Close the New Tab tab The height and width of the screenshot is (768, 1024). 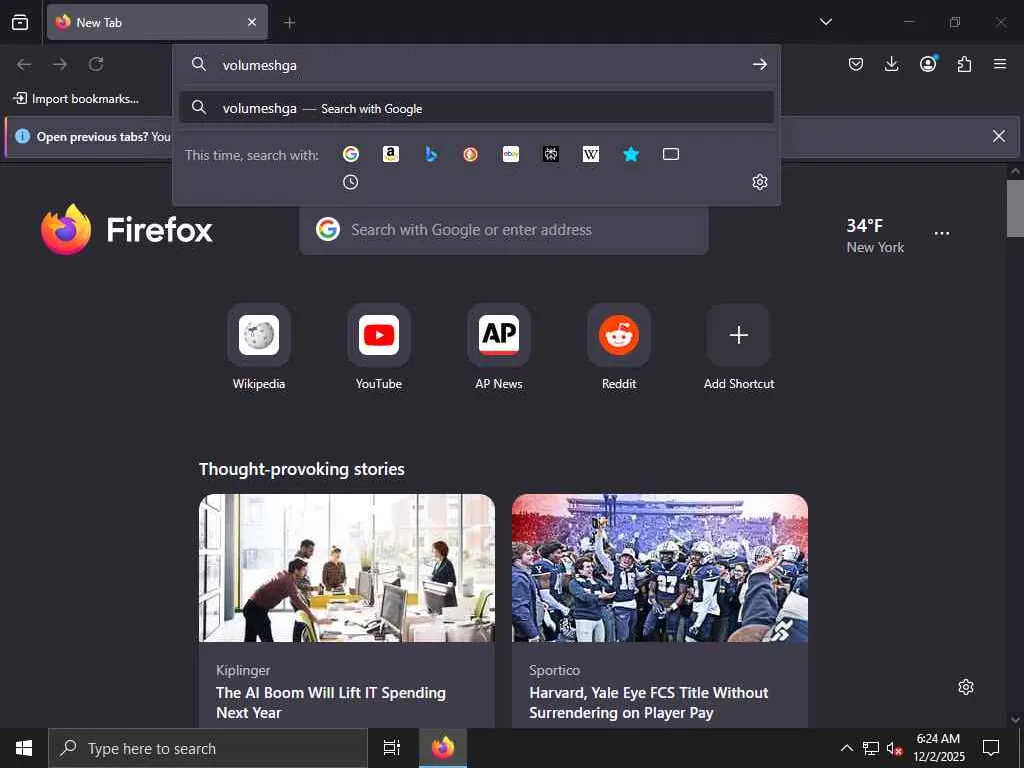coord(252,22)
